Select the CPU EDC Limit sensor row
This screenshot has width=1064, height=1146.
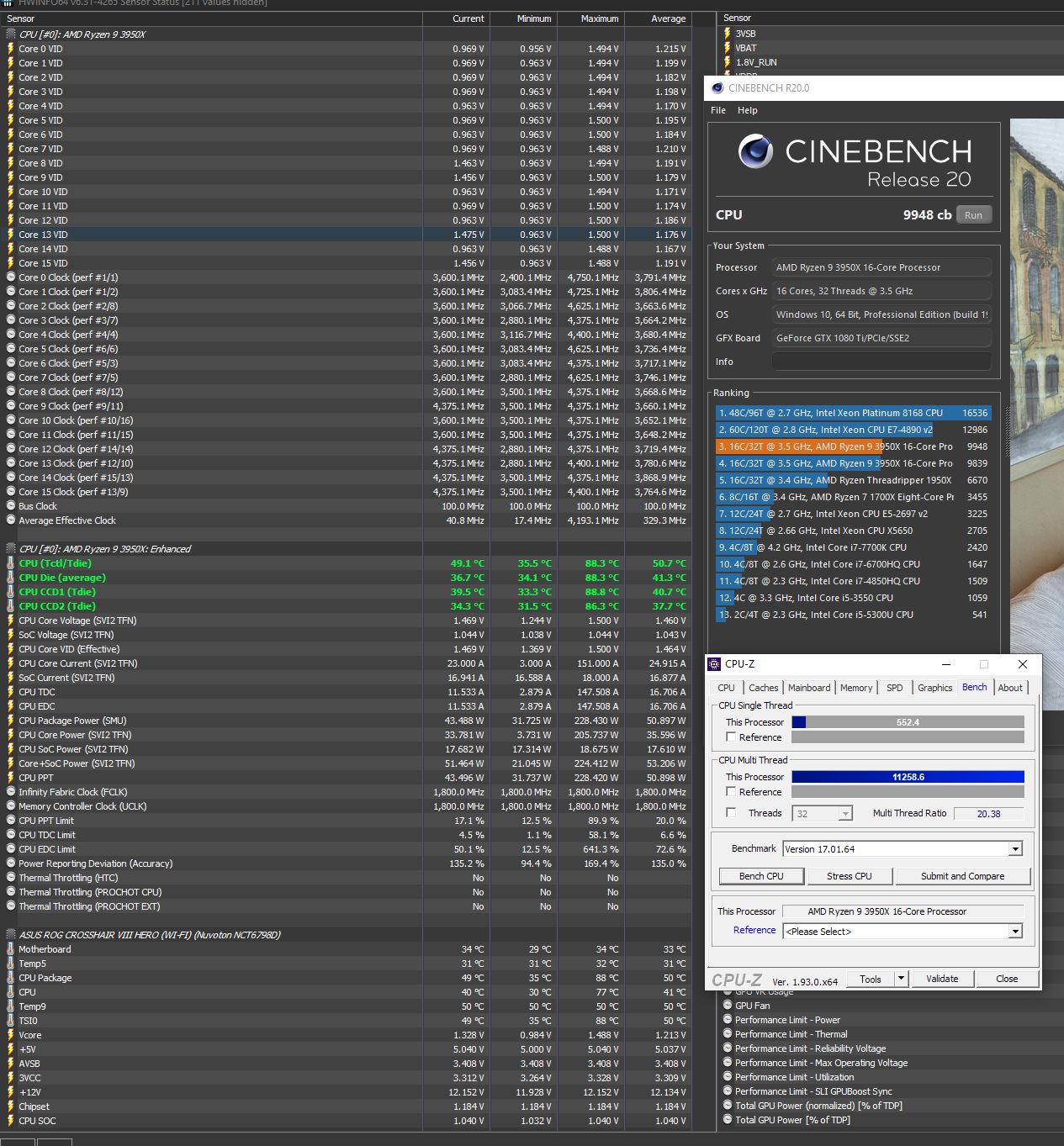pos(346,849)
